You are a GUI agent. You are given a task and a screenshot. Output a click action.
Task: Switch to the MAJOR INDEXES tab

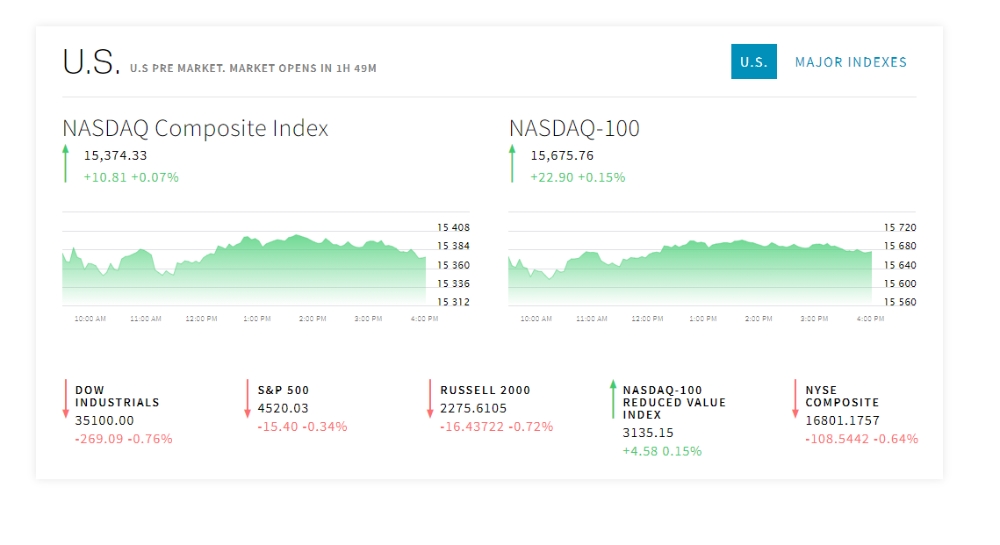pyautogui.click(x=850, y=62)
